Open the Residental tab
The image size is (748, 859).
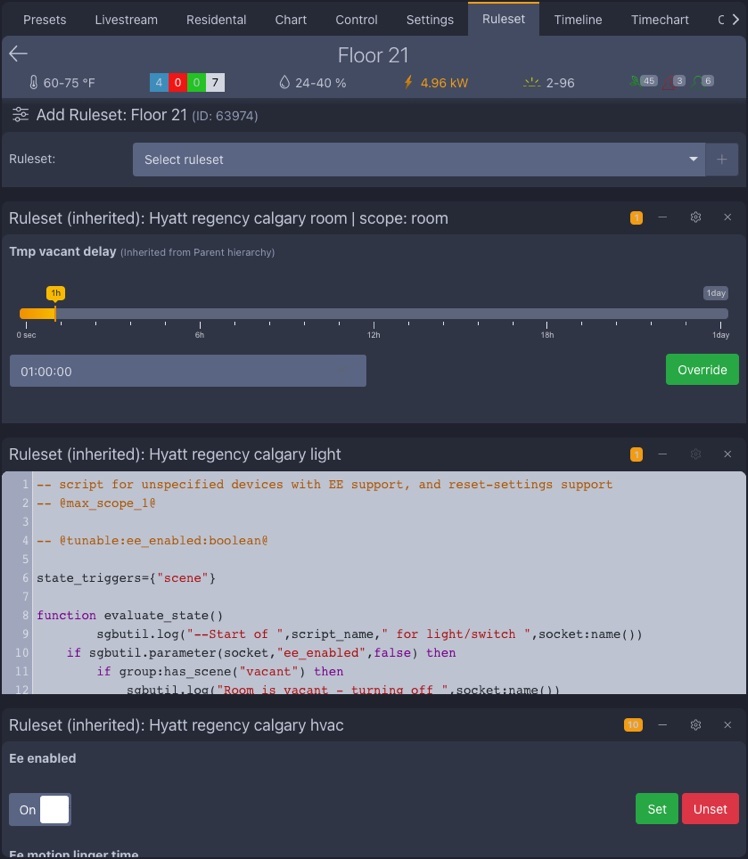pyautogui.click(x=216, y=20)
